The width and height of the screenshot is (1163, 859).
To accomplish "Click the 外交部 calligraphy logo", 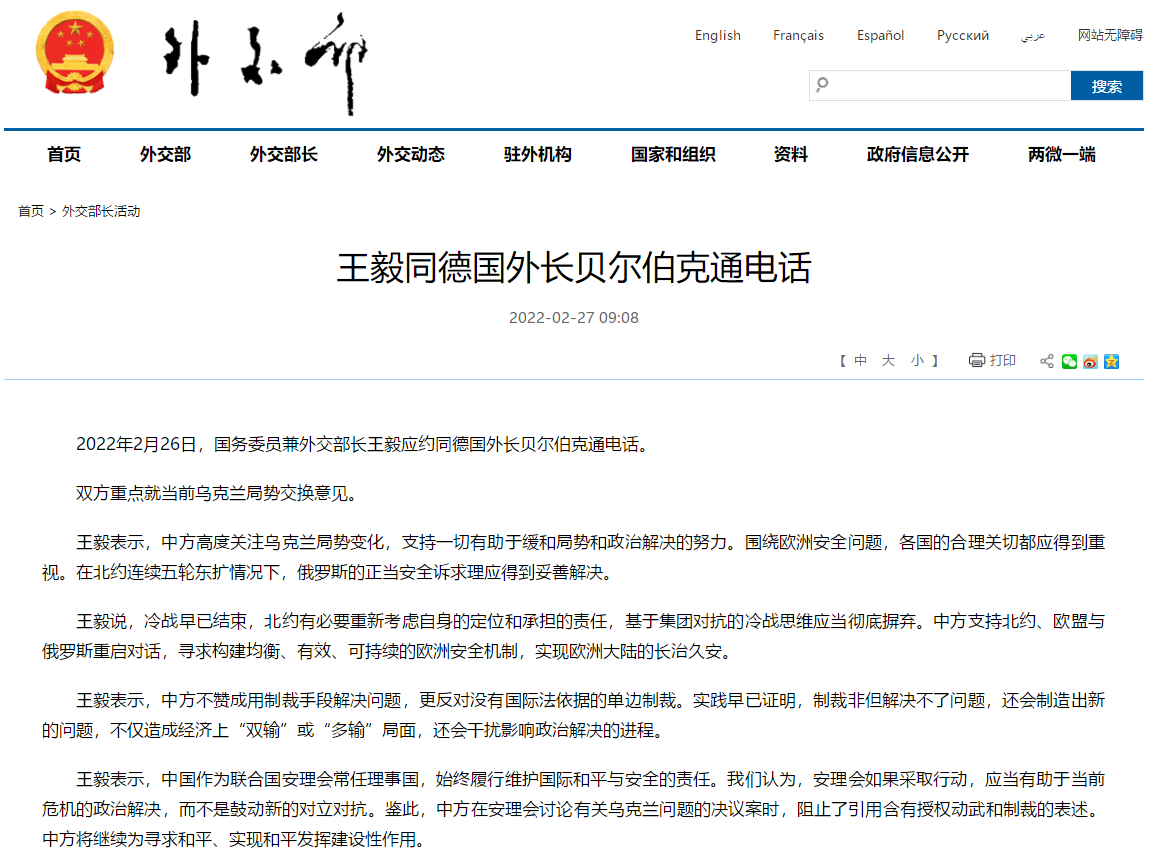I will coord(266,62).
